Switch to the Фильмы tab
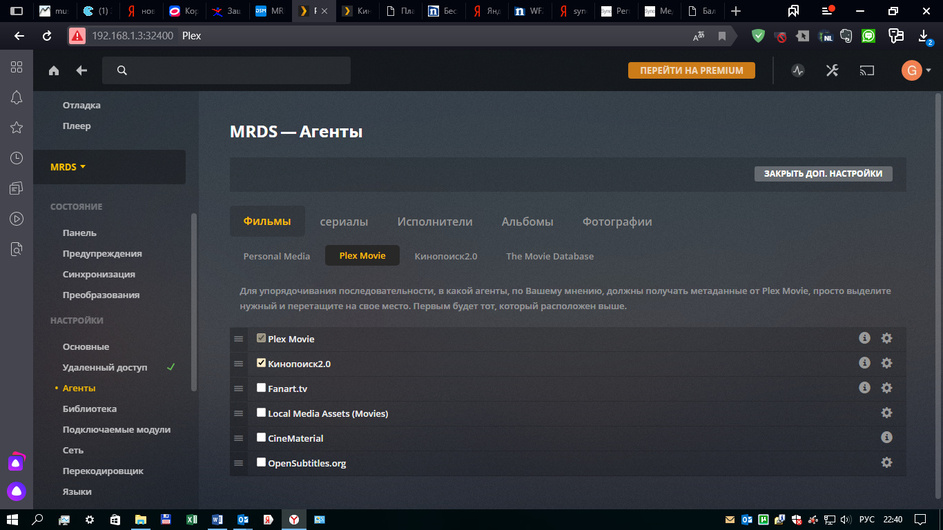Screen dimensions: 943x530 [x=267, y=221]
